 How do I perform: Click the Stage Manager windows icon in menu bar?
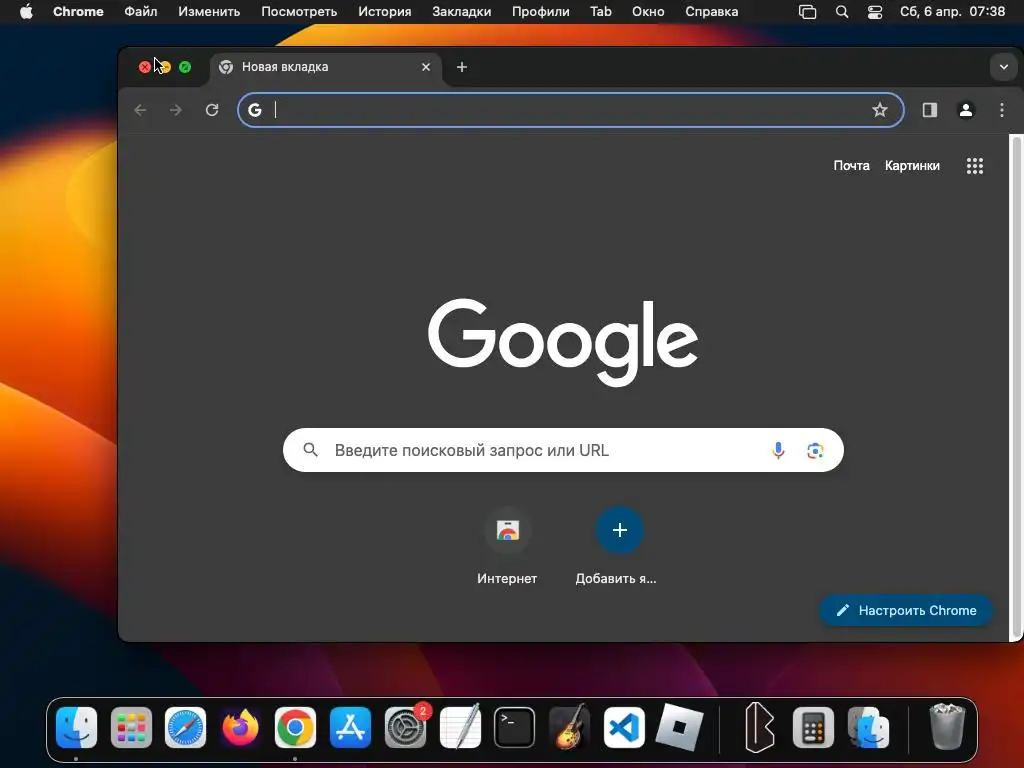pos(808,12)
